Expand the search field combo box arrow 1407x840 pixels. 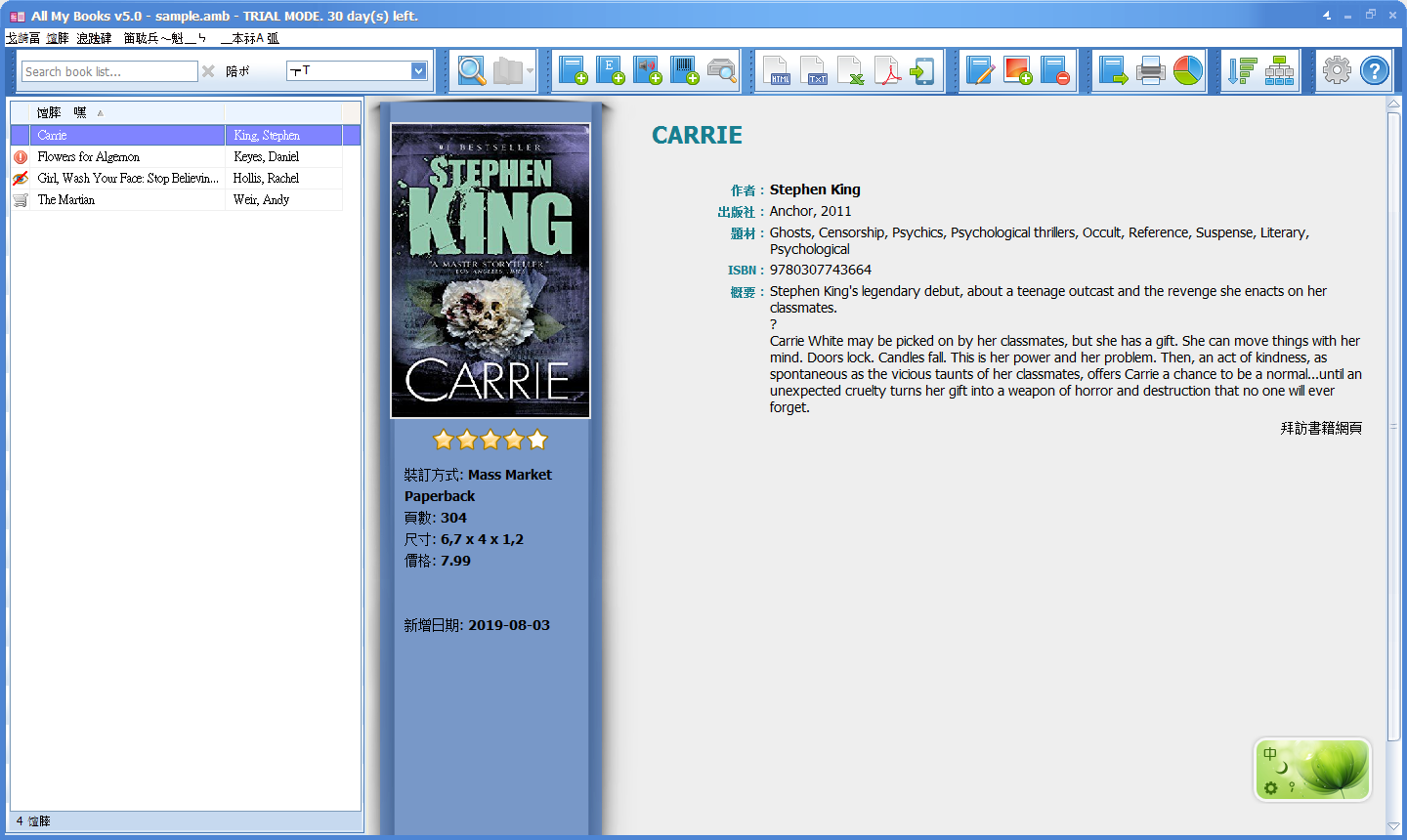click(418, 70)
